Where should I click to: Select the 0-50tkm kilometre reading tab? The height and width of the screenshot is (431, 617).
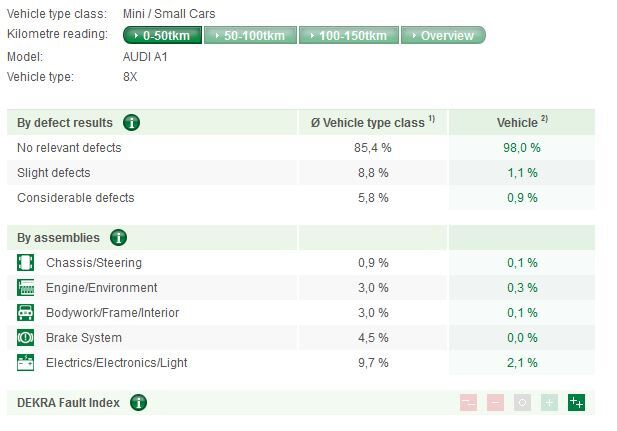162,35
